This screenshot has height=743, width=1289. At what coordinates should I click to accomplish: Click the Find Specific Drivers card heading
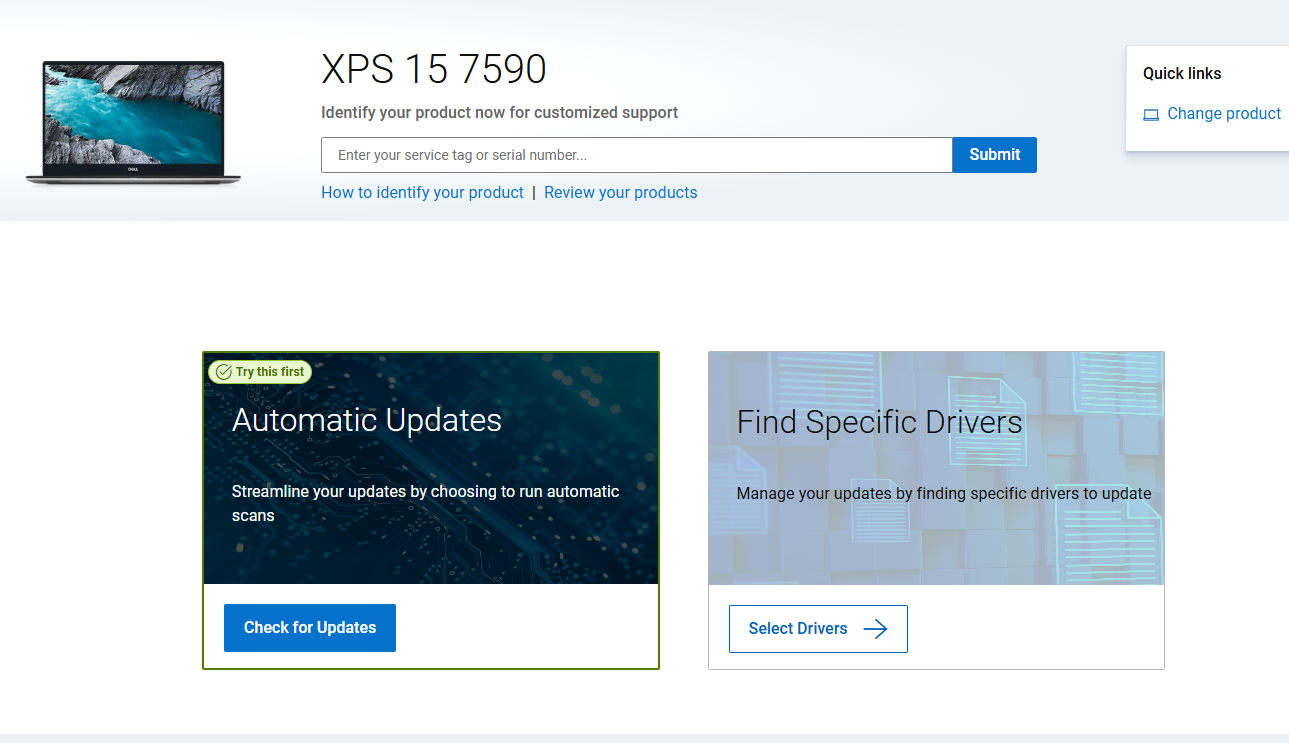tap(879, 422)
